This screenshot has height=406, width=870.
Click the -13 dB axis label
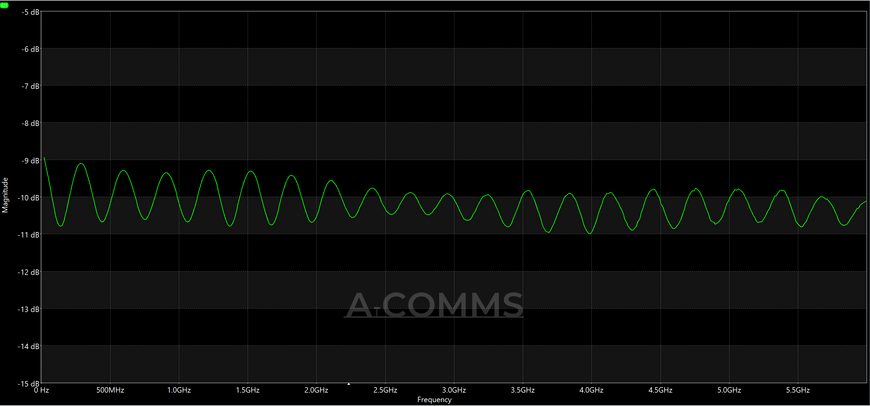[30, 309]
